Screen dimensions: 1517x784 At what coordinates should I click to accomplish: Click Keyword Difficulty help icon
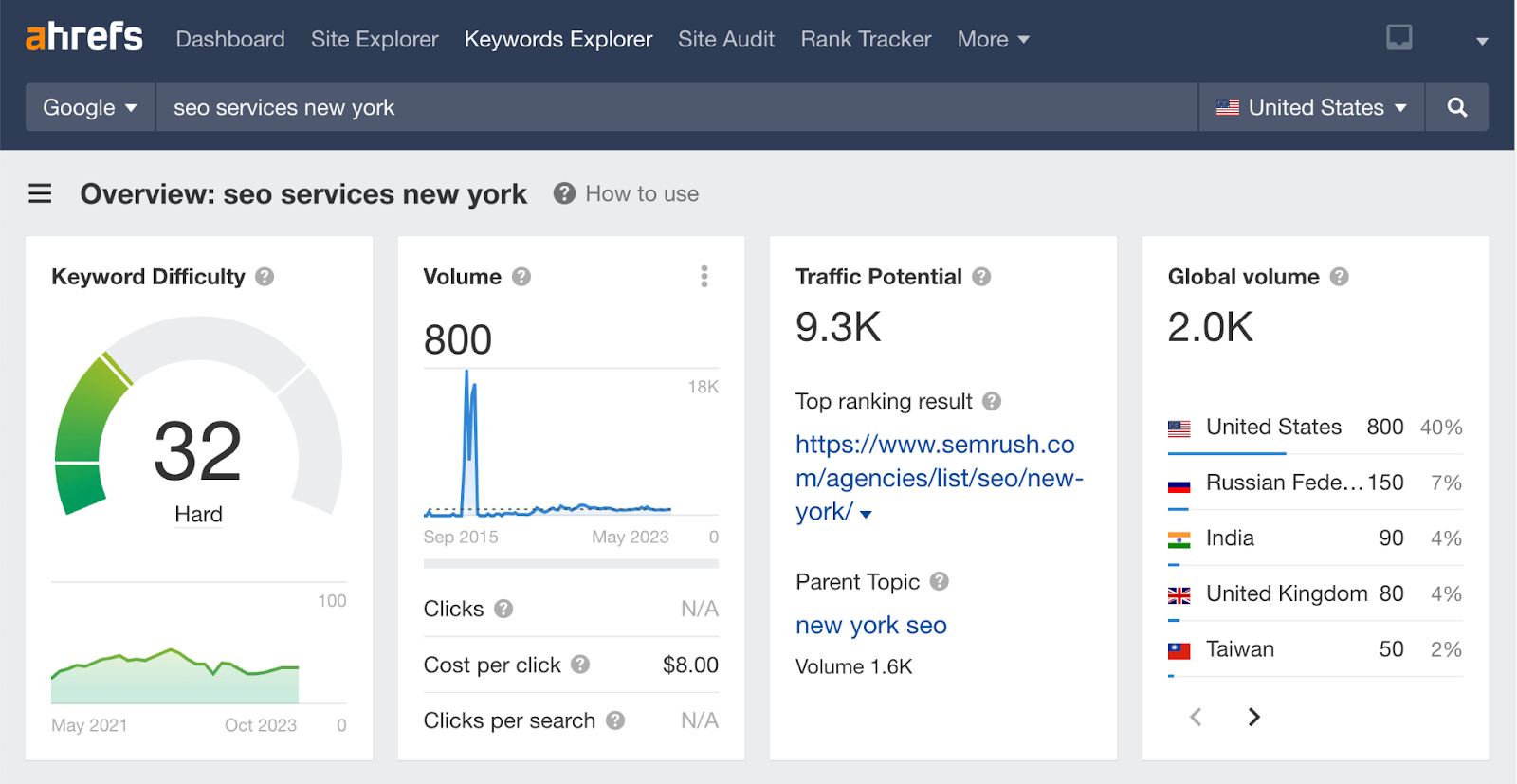(265, 277)
